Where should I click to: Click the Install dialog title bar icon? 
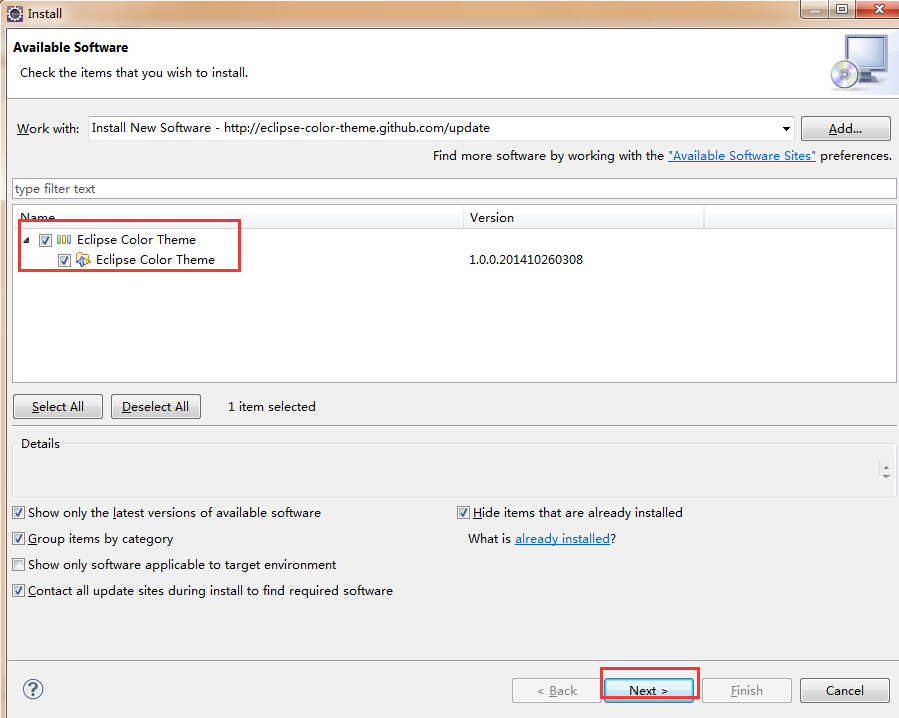point(15,14)
